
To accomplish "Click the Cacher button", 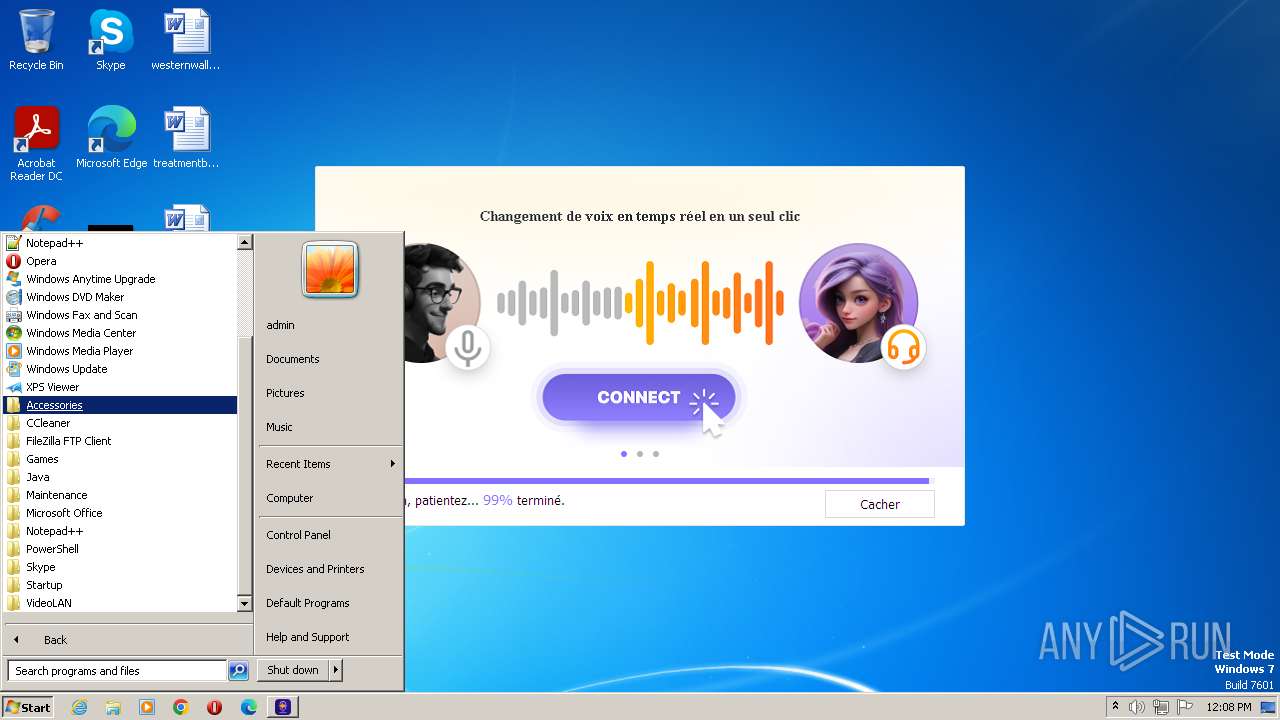I will [x=880, y=504].
